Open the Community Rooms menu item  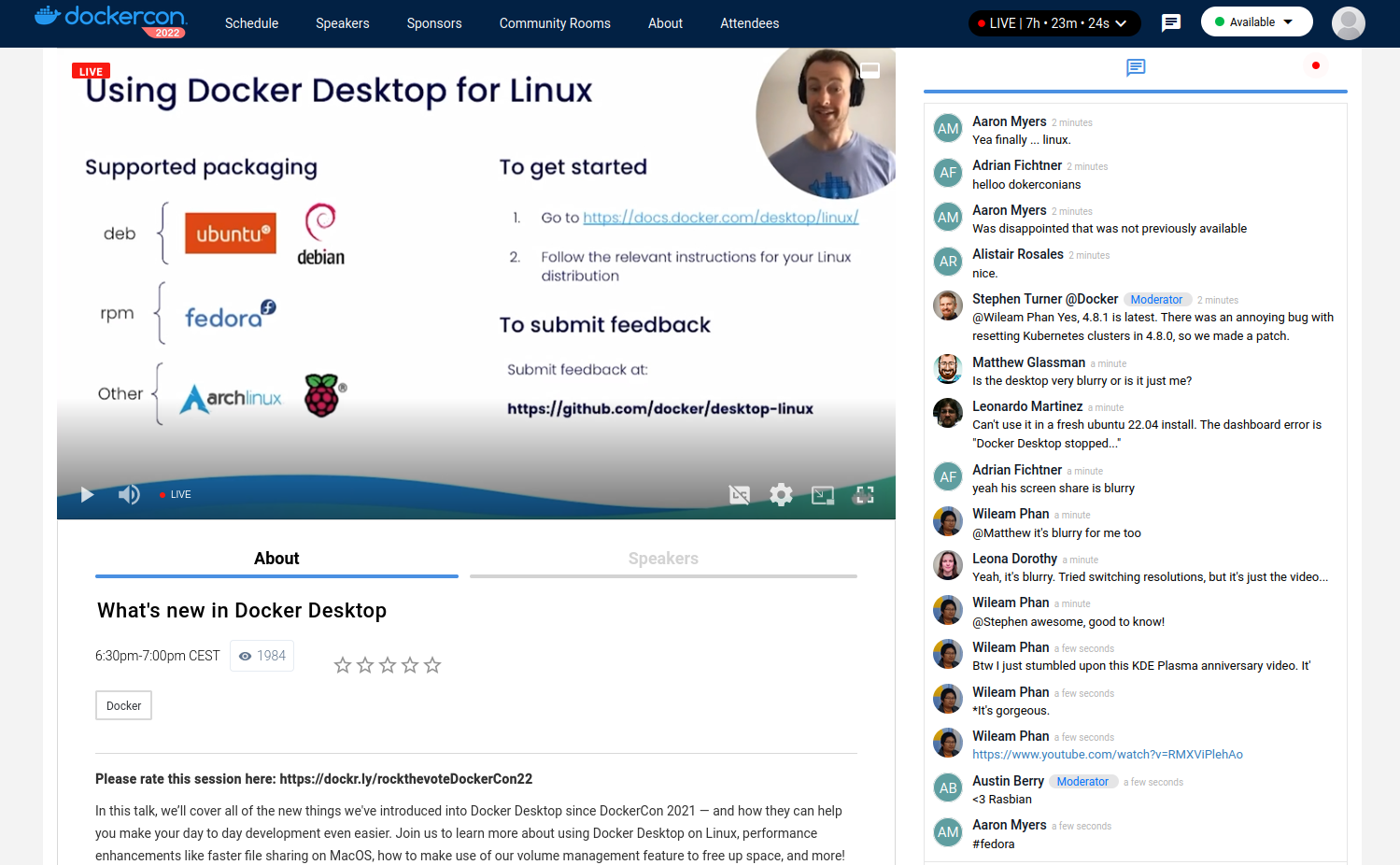point(555,23)
